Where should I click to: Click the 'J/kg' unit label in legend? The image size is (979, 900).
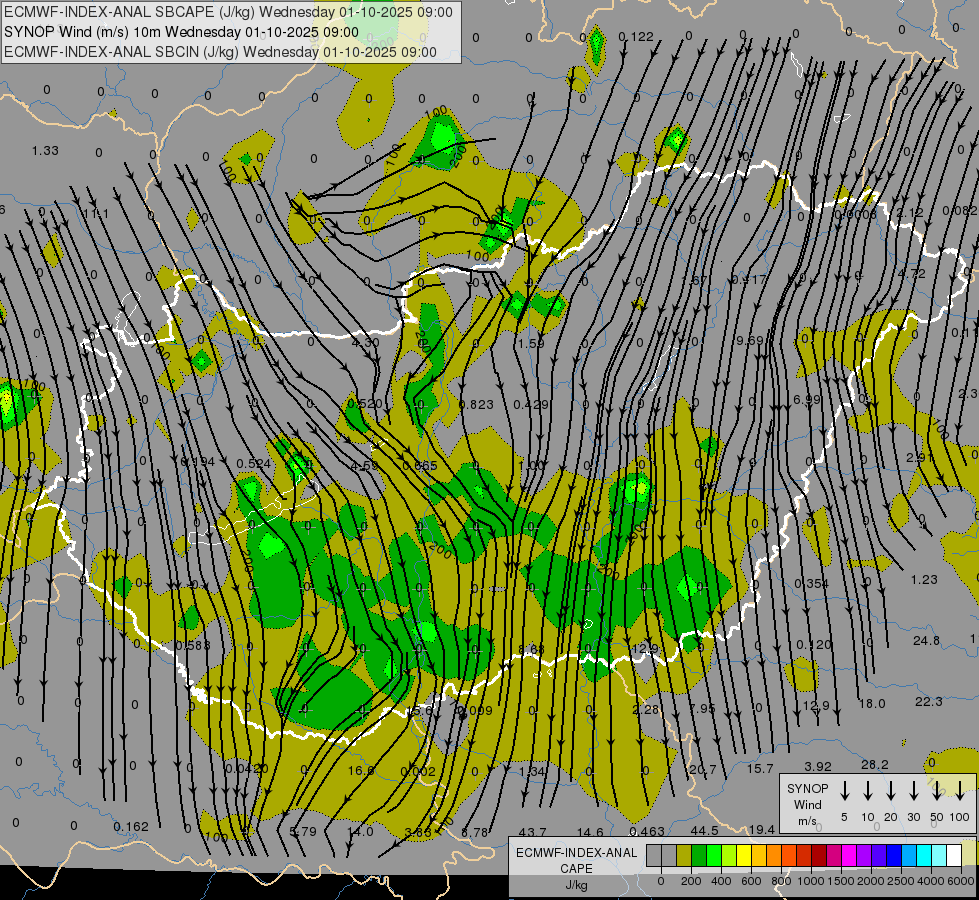[x=576, y=885]
